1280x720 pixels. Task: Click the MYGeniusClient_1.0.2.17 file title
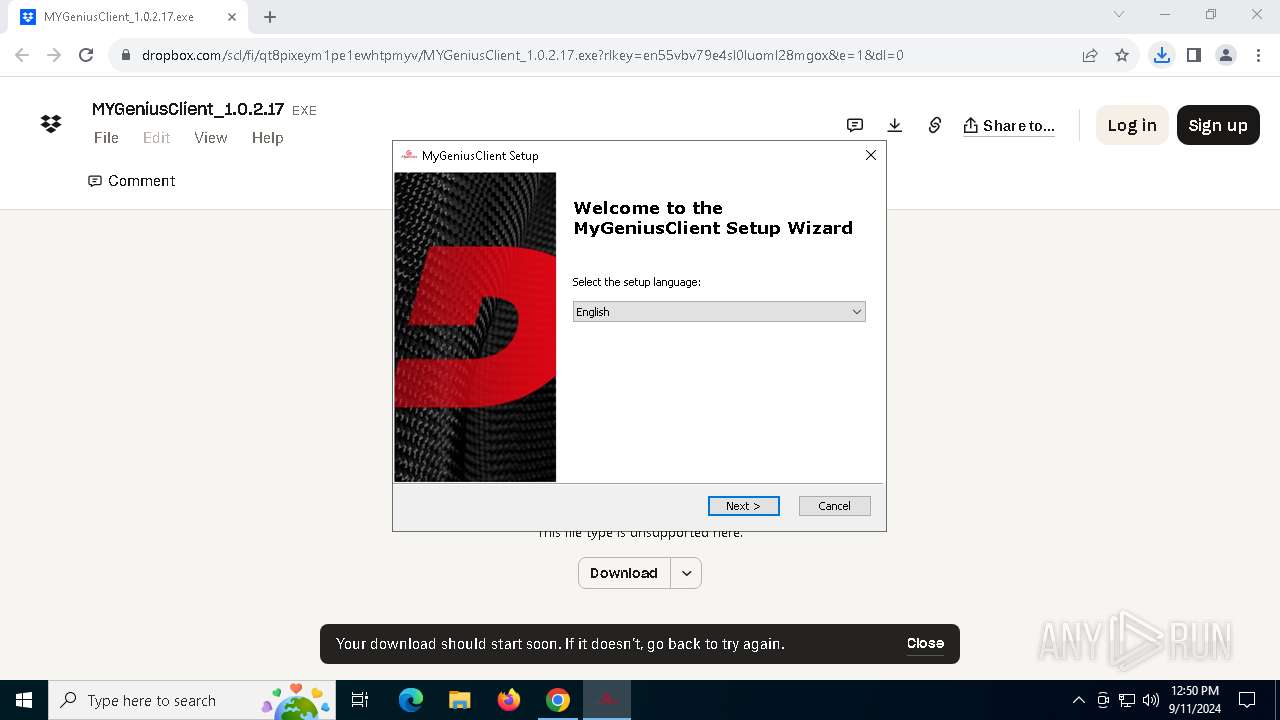(x=188, y=109)
